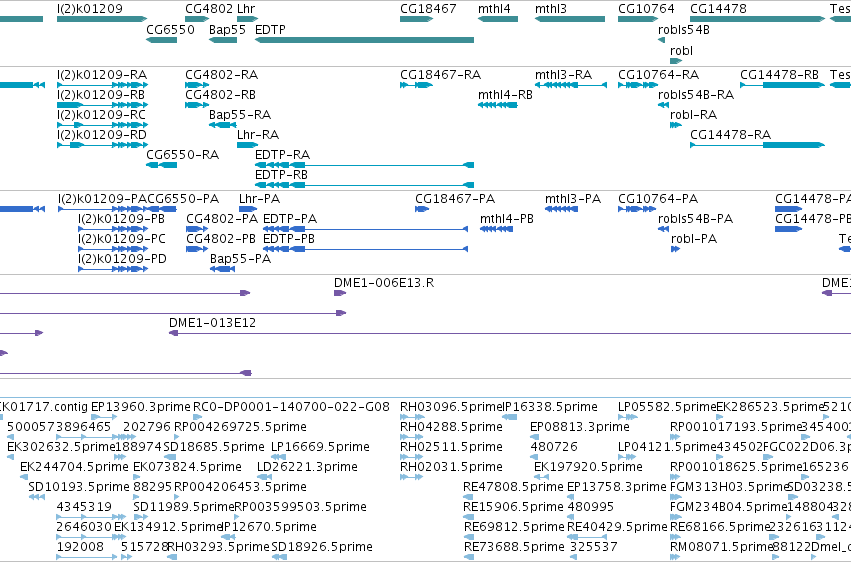Select the mthl3 gene label

pos(550,9)
